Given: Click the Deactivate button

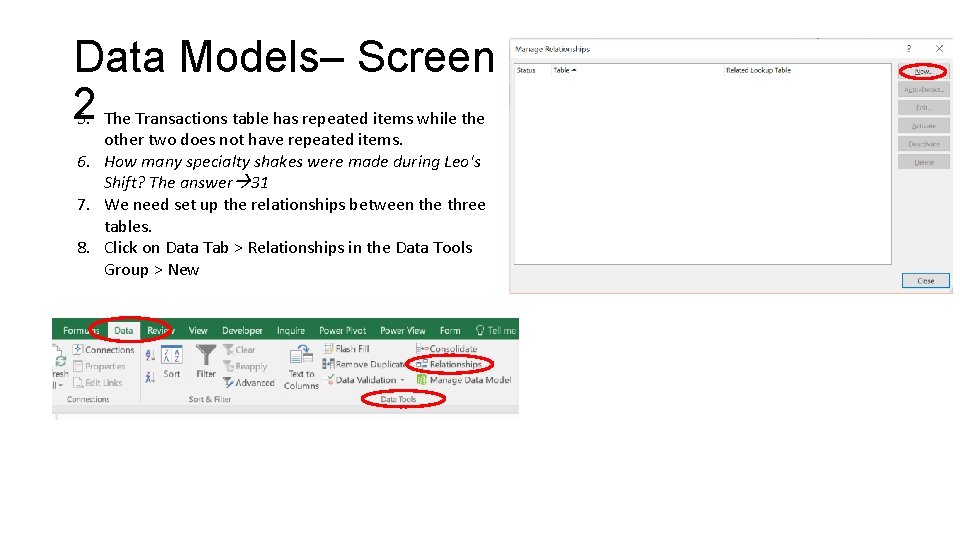Looking at the screenshot, I should 924,144.
